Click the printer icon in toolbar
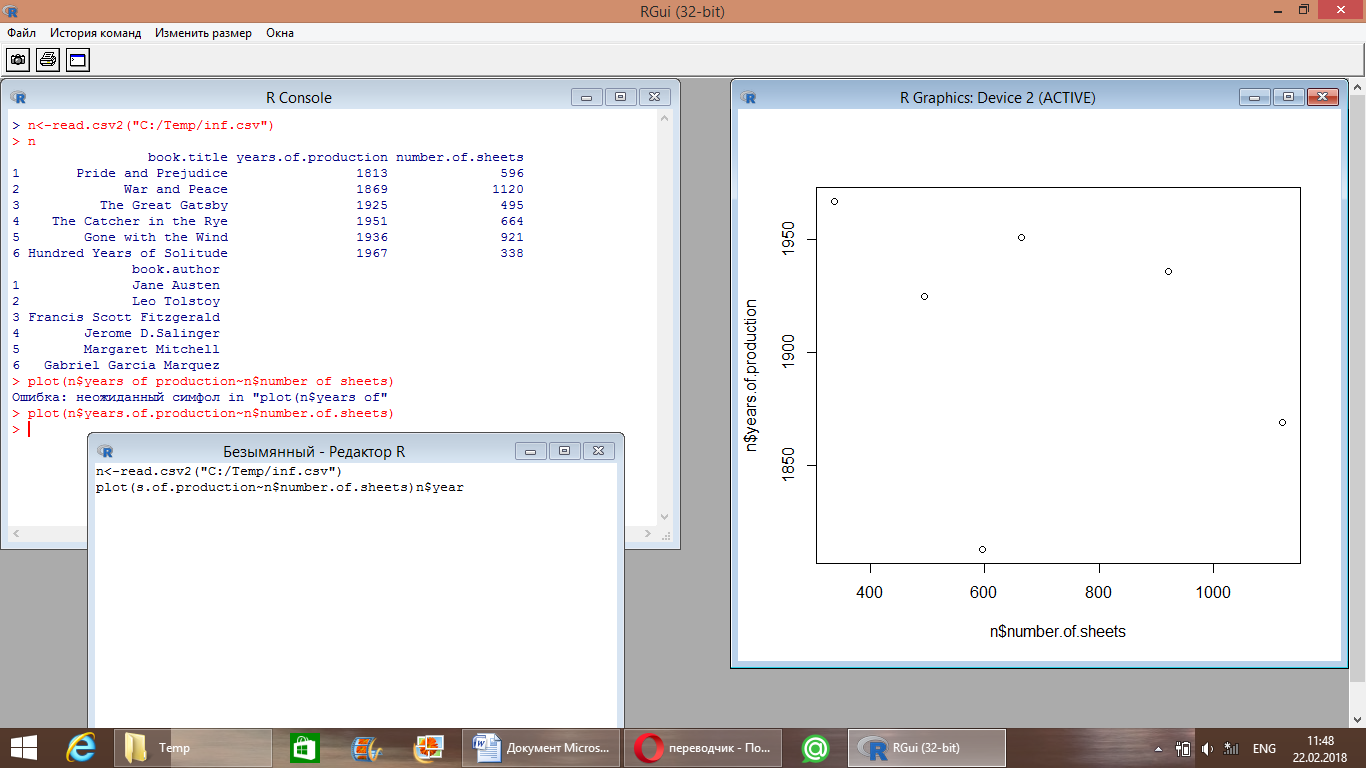This screenshot has width=1366, height=768. 48,60
